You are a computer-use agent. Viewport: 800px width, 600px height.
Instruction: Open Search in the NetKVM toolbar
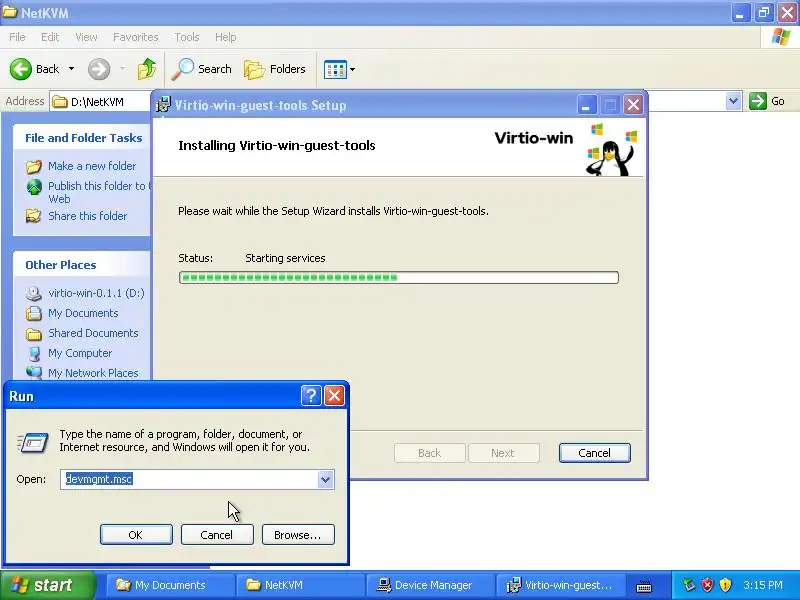(202, 69)
